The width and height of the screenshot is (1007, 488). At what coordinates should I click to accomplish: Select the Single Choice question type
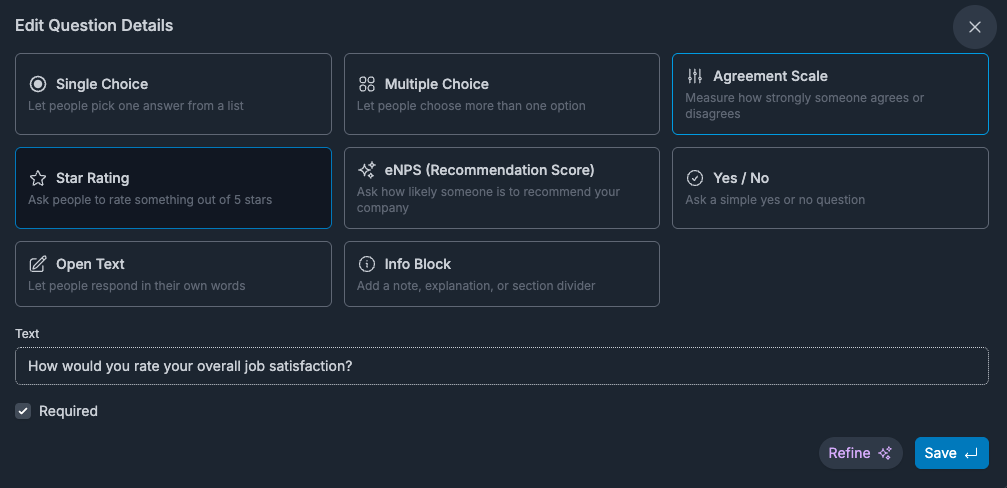point(173,94)
